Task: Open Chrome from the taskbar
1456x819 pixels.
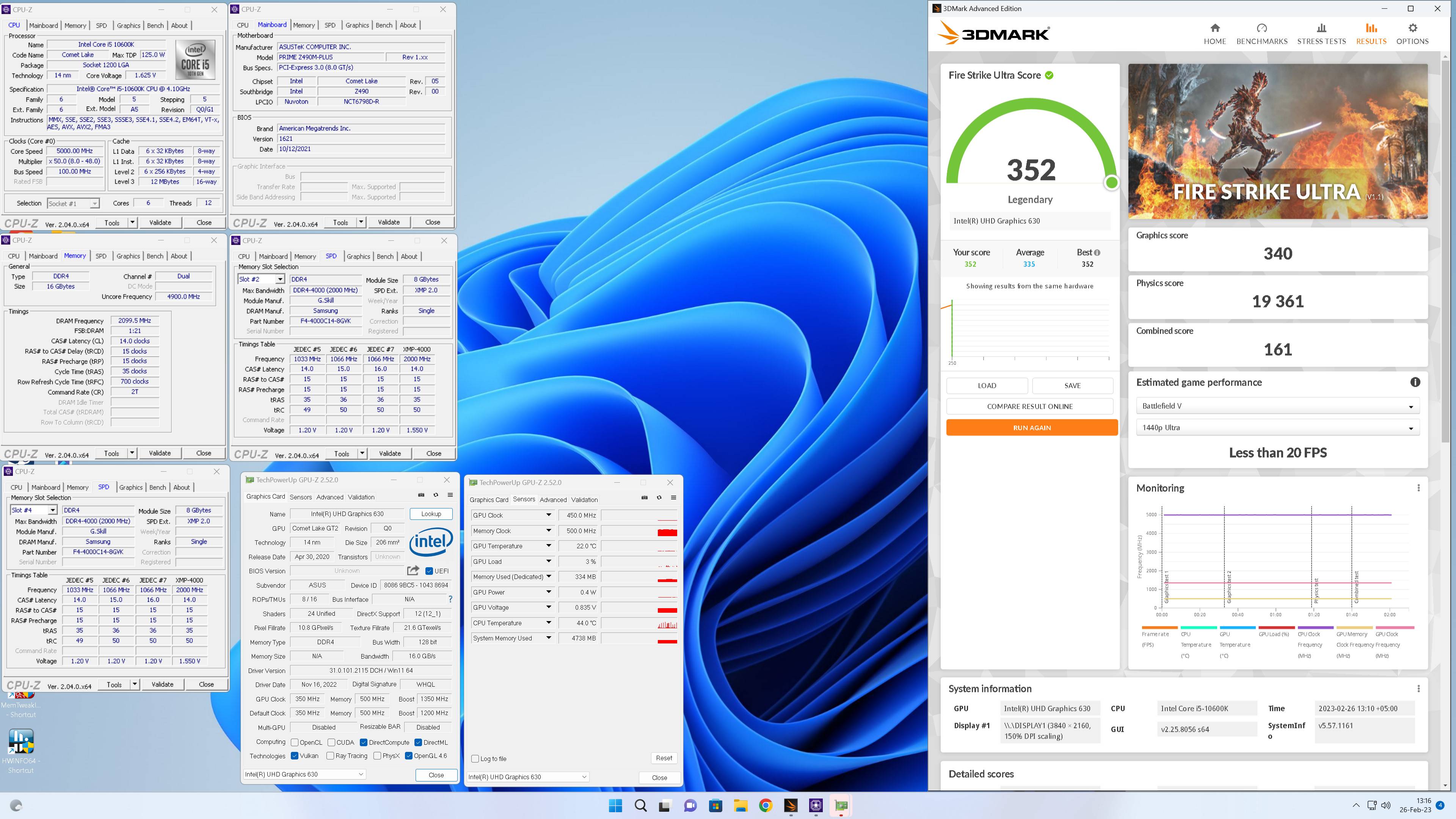Action: (765, 805)
